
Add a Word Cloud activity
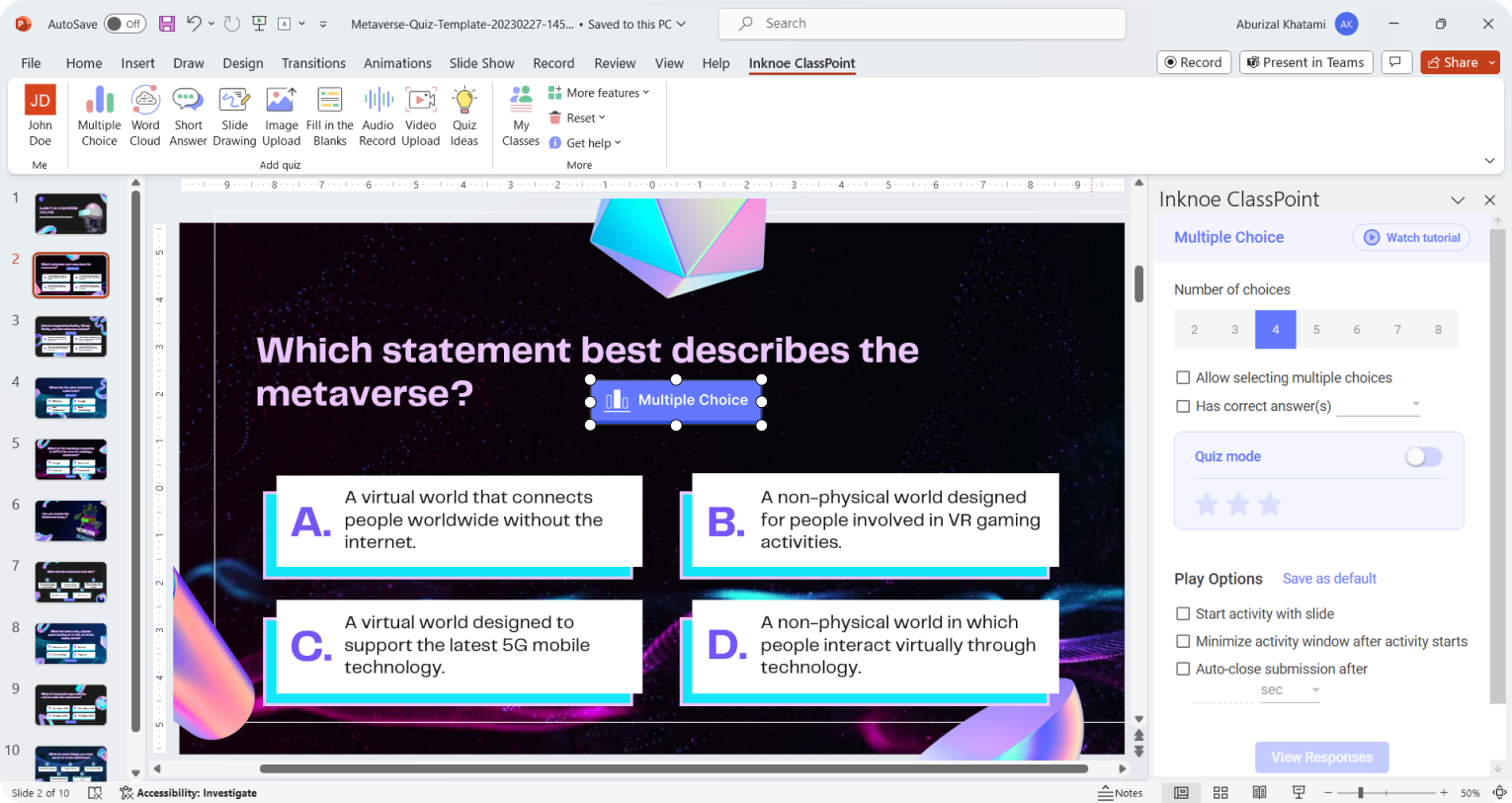click(144, 114)
